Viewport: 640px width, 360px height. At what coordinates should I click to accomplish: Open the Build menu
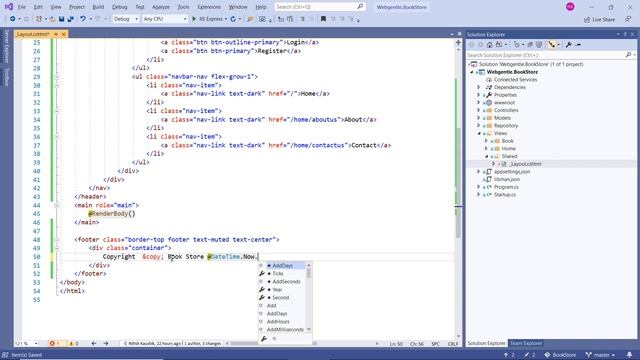pos(98,7)
